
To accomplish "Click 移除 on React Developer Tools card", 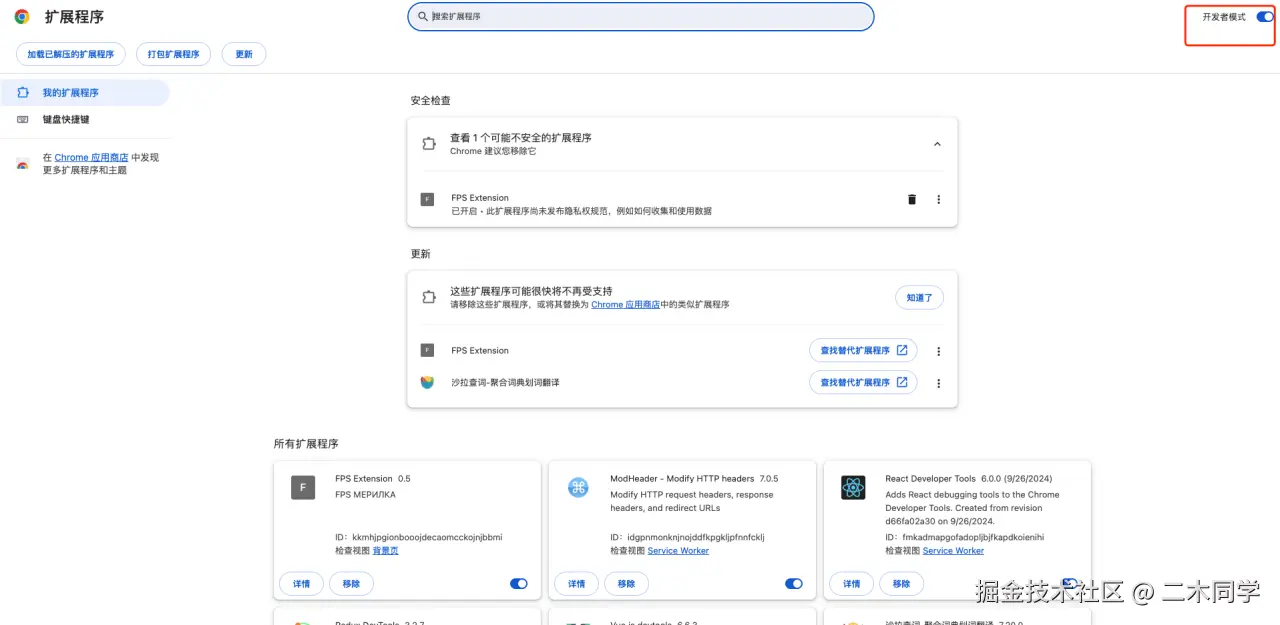I will click(901, 584).
